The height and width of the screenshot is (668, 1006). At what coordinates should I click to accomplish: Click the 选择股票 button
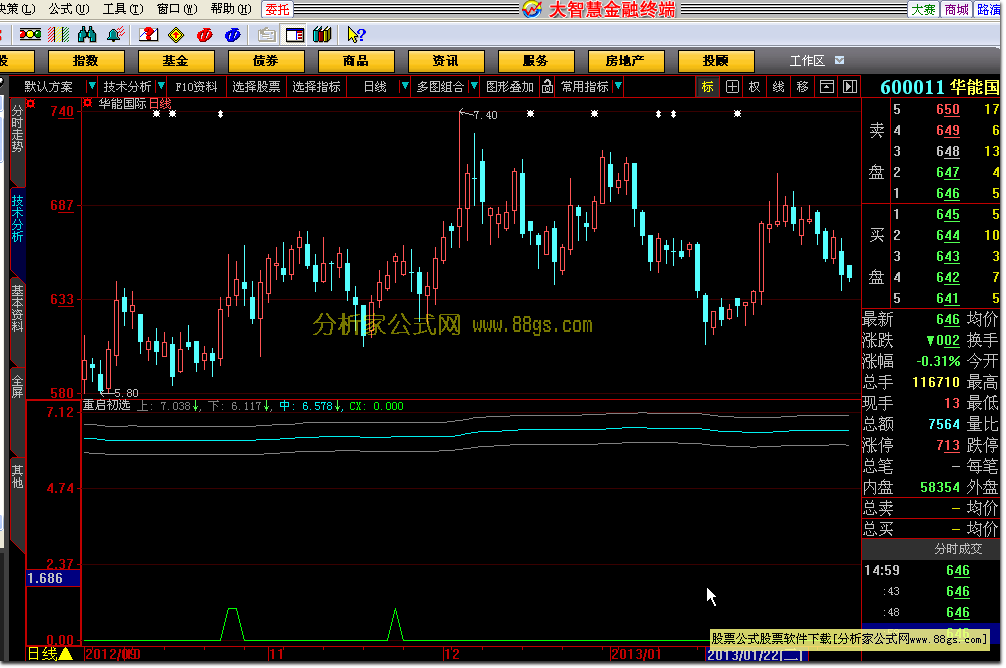pos(256,87)
